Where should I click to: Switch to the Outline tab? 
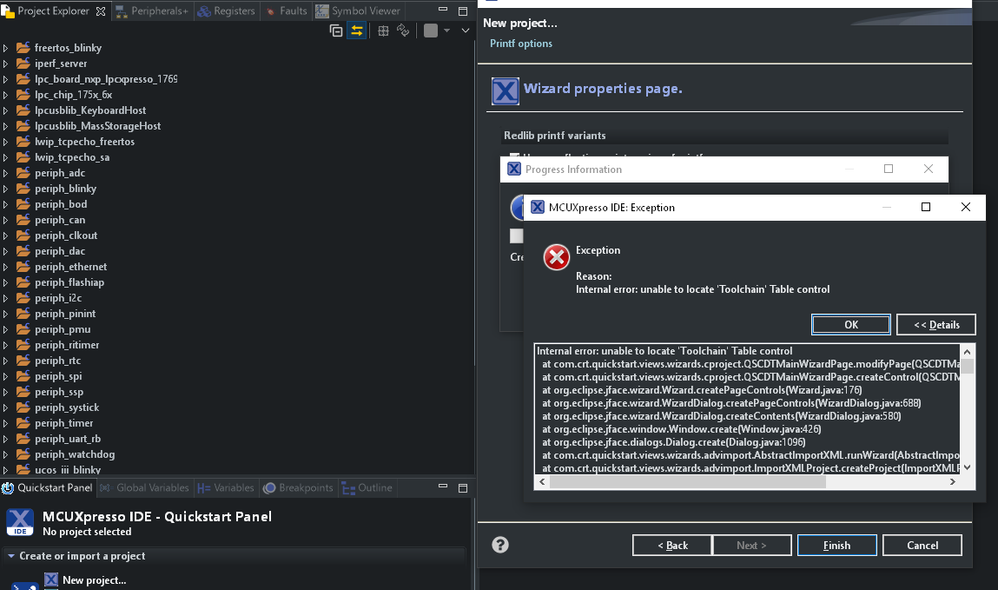[x=367, y=488]
